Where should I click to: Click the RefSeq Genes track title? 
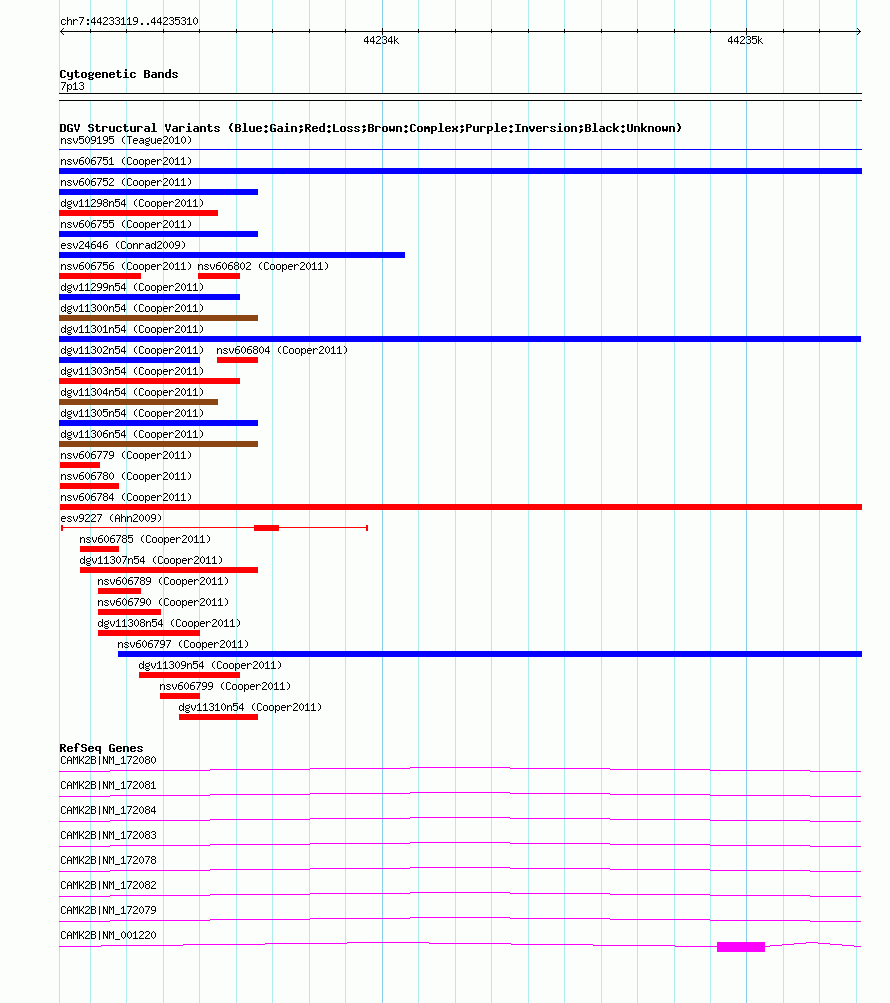(101, 748)
